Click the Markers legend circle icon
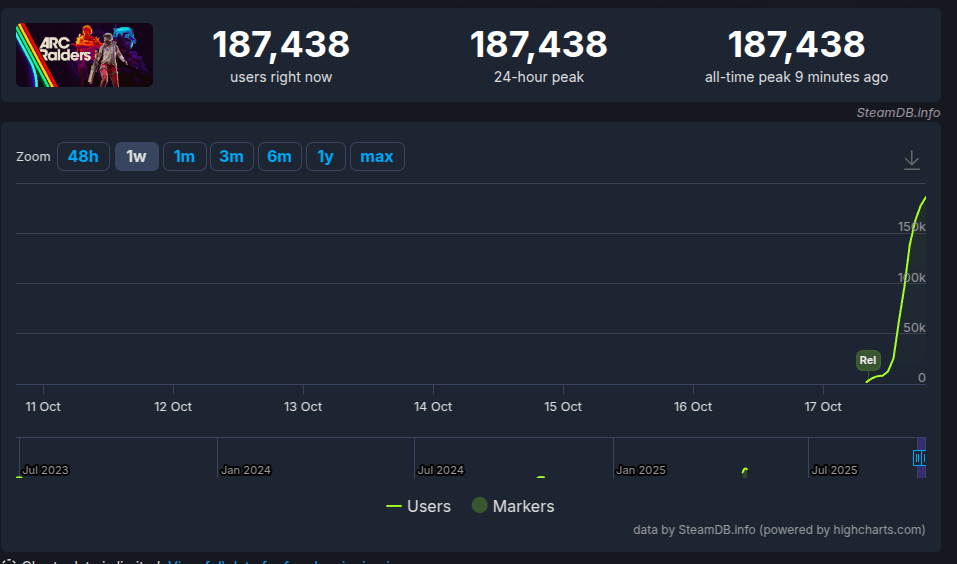 click(x=479, y=506)
